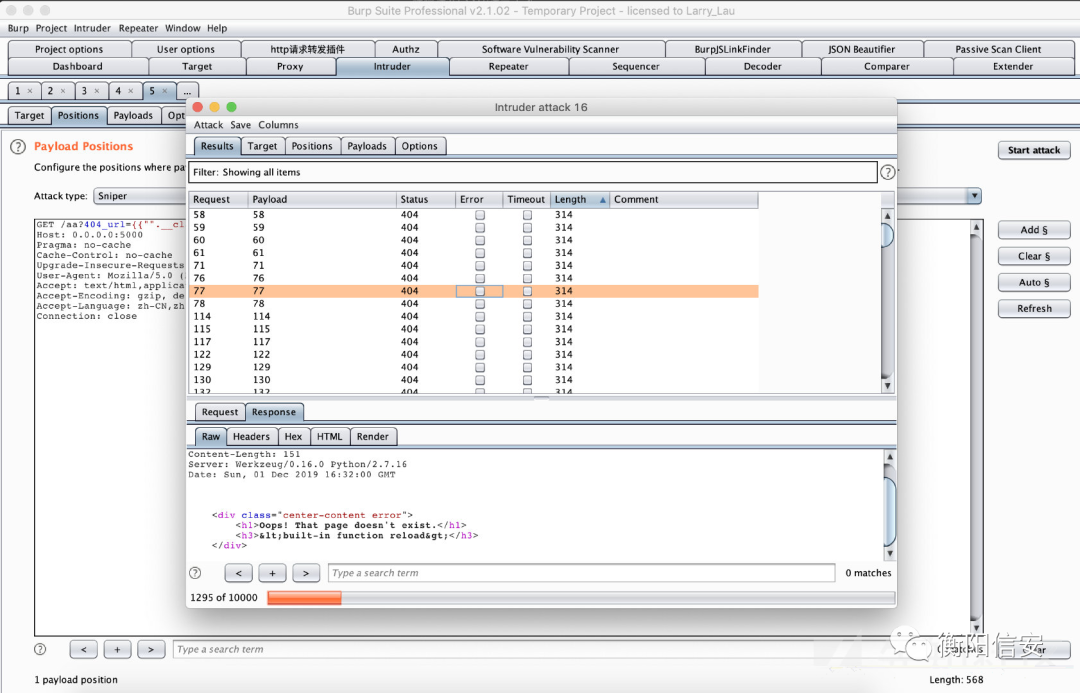
Task: Show response Hex view
Action: pyautogui.click(x=293, y=437)
